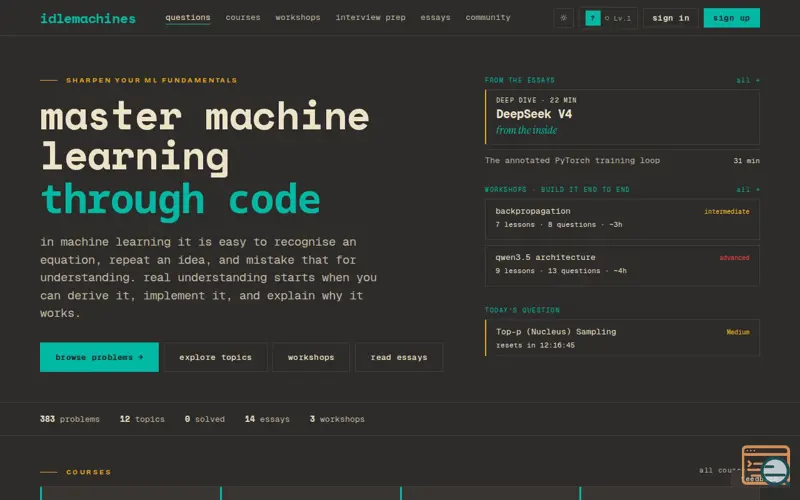Open essays in the top navigation

[435, 17]
